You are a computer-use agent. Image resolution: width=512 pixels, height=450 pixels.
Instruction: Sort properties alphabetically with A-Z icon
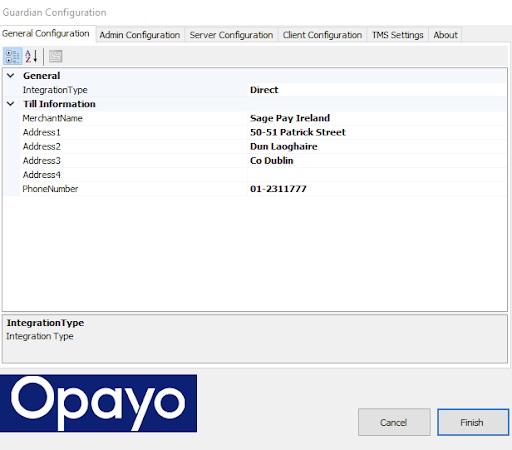point(31,56)
